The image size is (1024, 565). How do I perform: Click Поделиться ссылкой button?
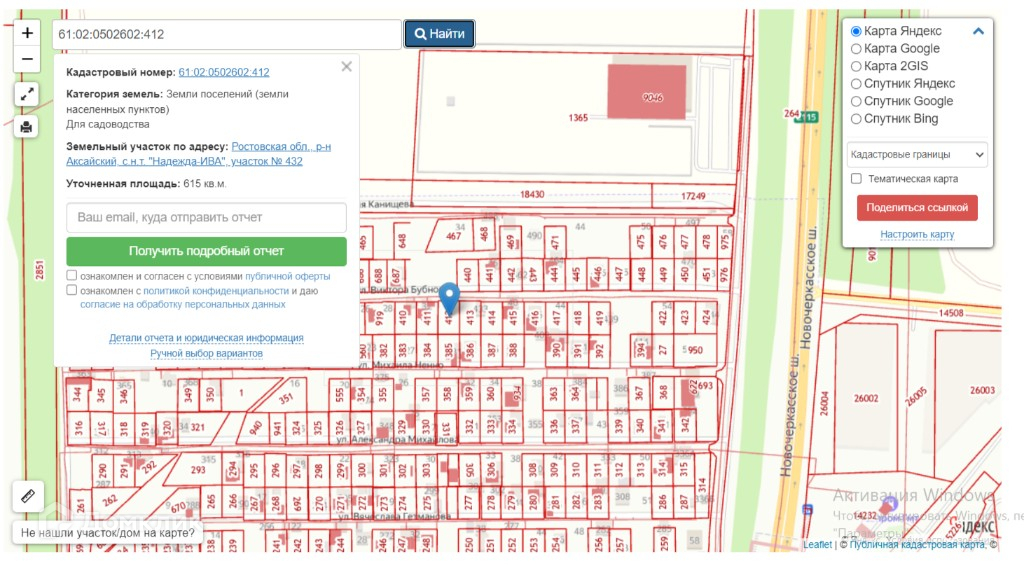917,208
